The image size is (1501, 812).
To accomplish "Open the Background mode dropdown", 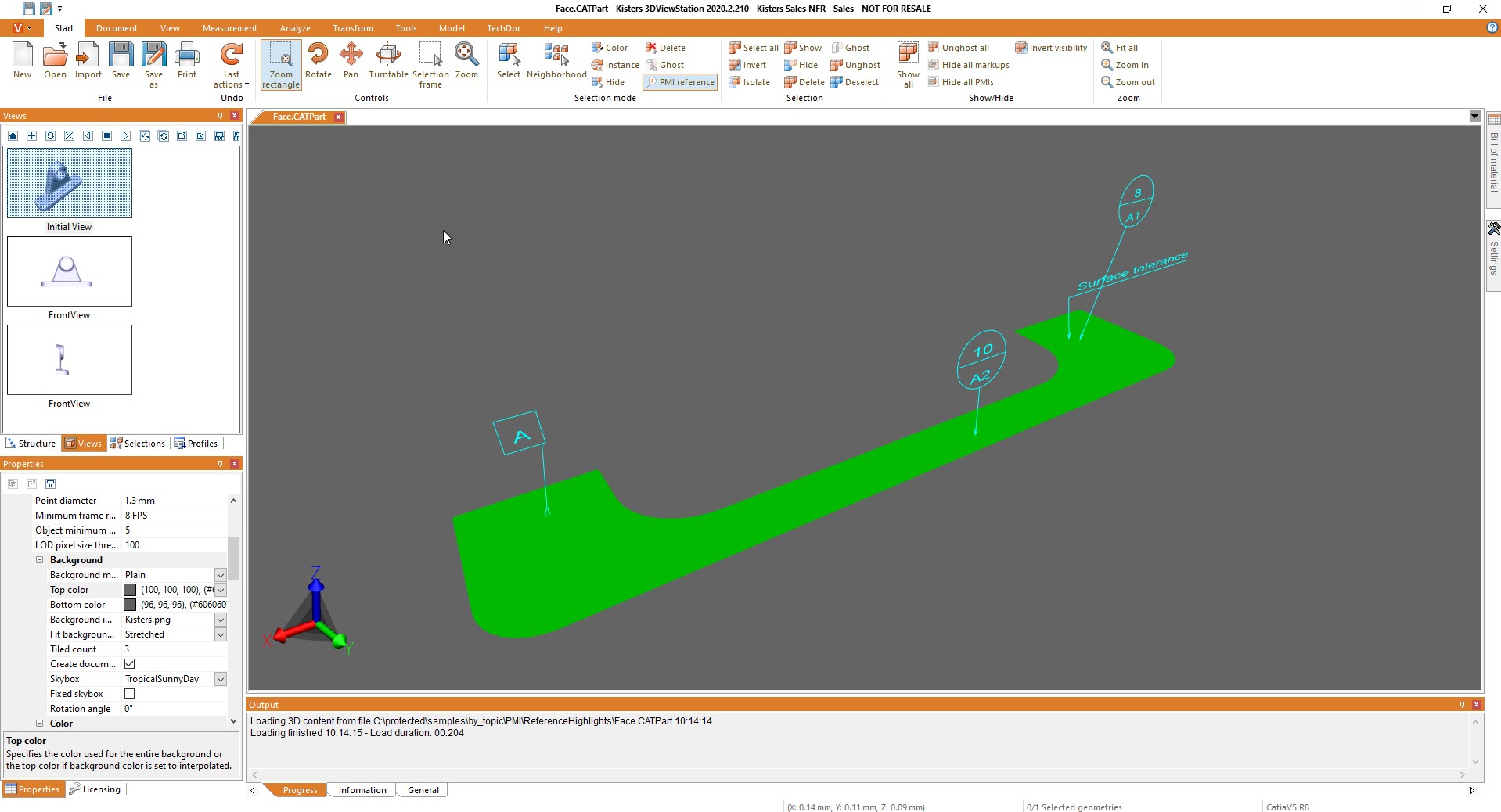I will click(x=221, y=575).
